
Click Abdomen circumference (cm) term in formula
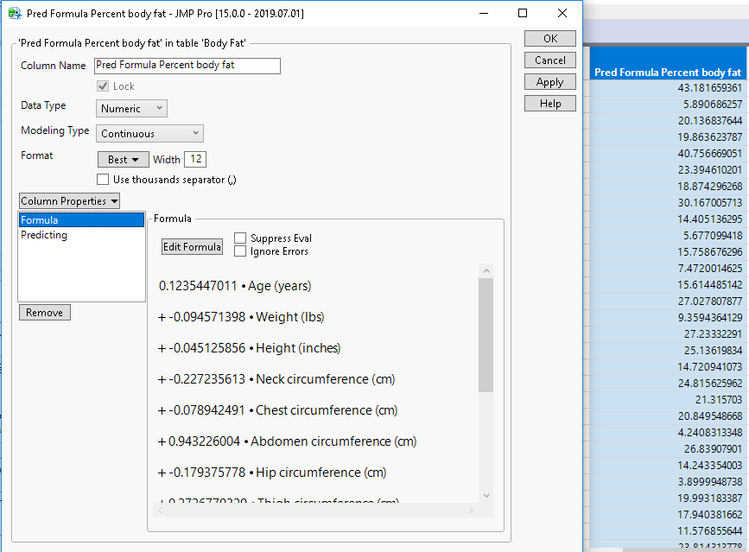333,441
